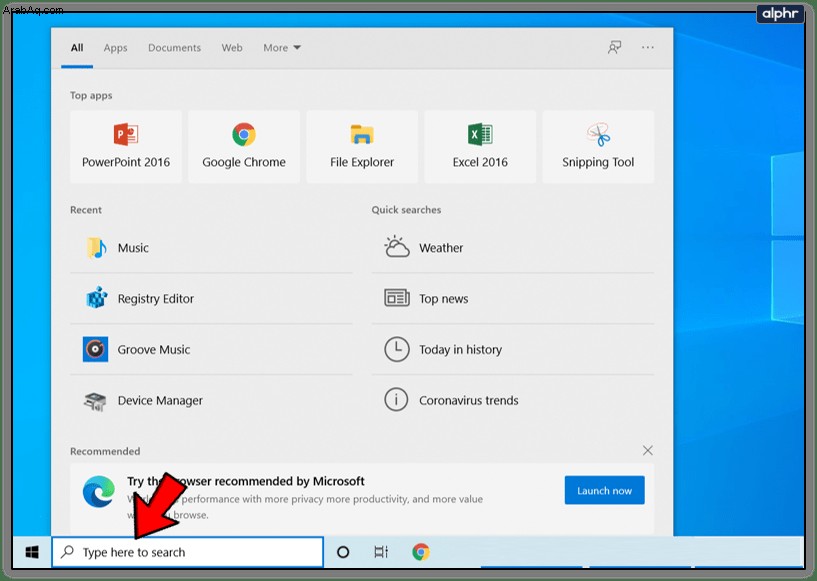Viewport: 817px width, 581px height.
Task: Expand the More dropdown filter
Action: 282,47
